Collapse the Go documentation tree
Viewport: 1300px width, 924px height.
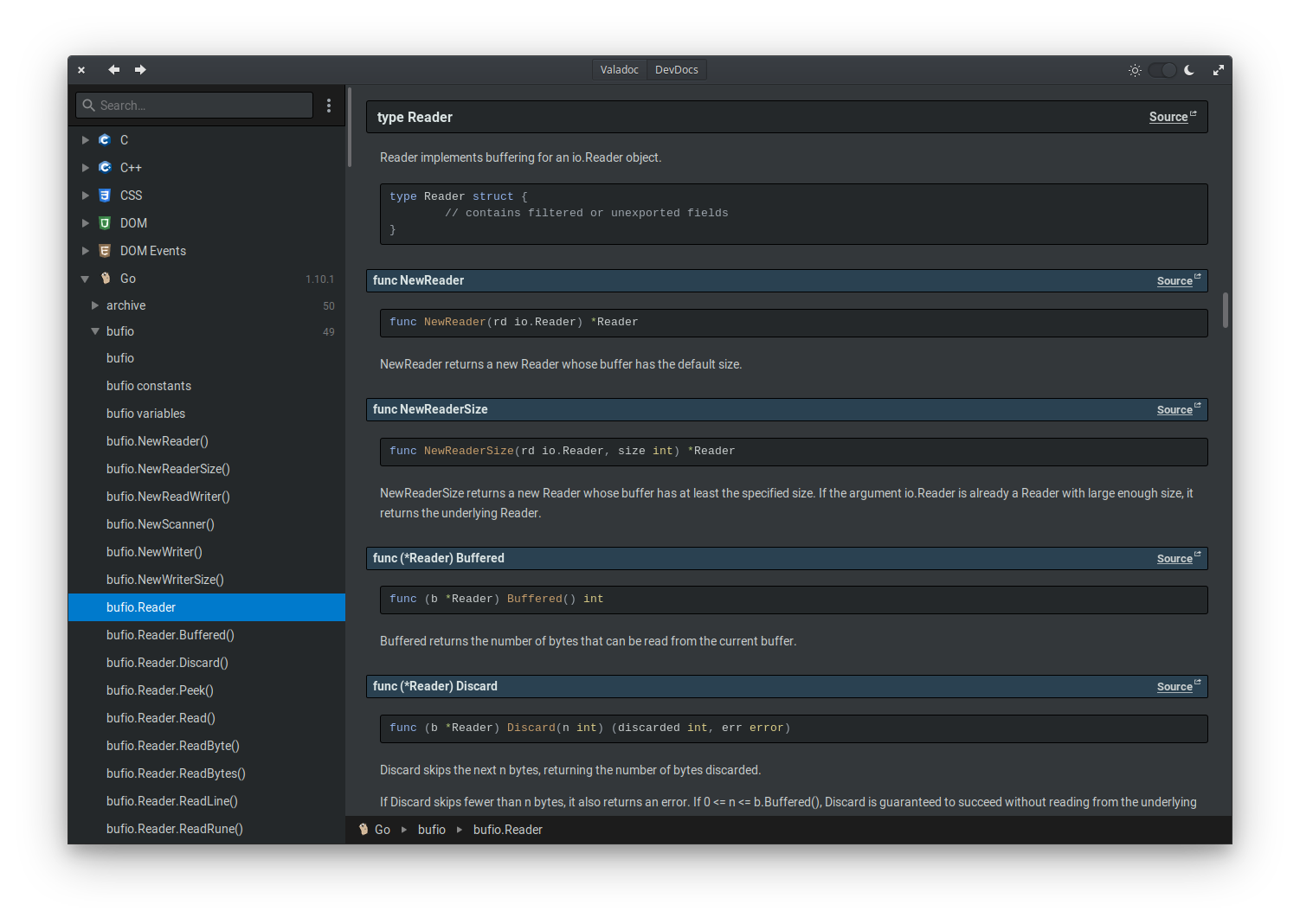tap(85, 279)
